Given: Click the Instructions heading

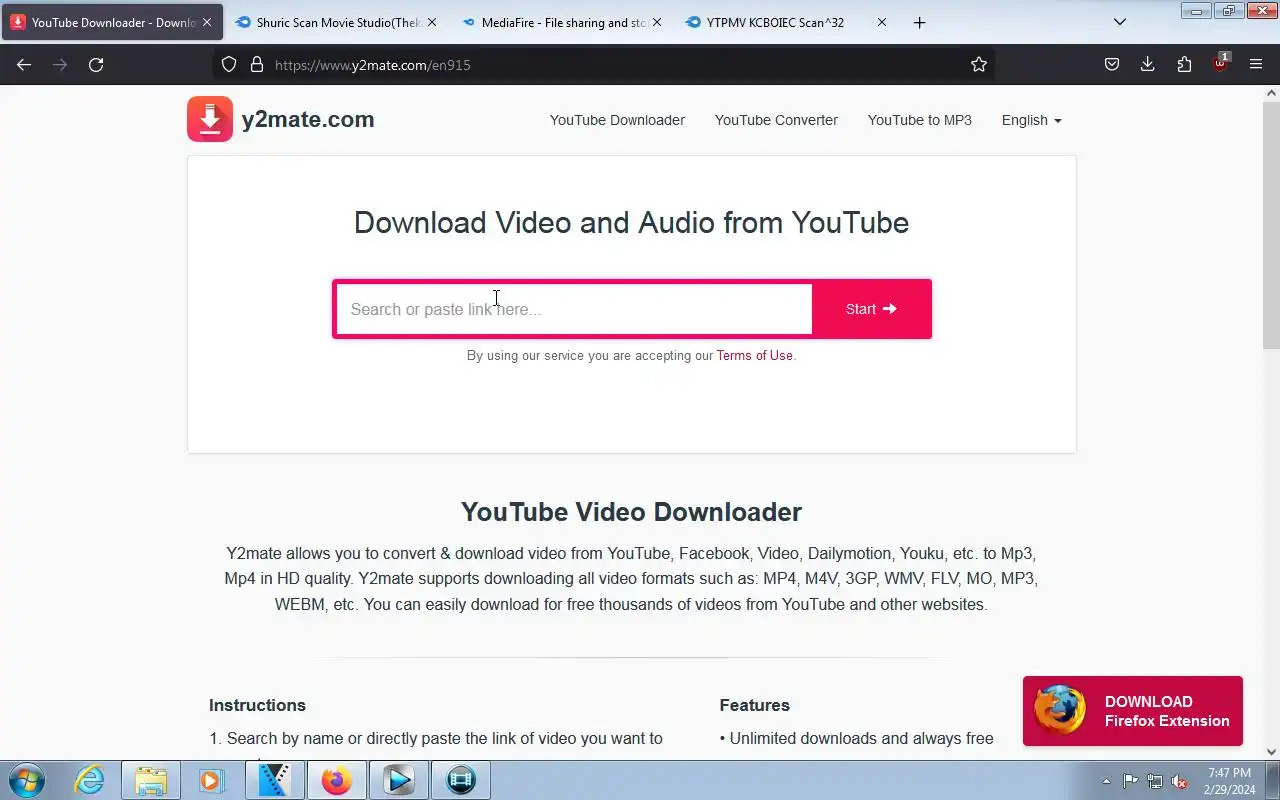Looking at the screenshot, I should point(257,705).
